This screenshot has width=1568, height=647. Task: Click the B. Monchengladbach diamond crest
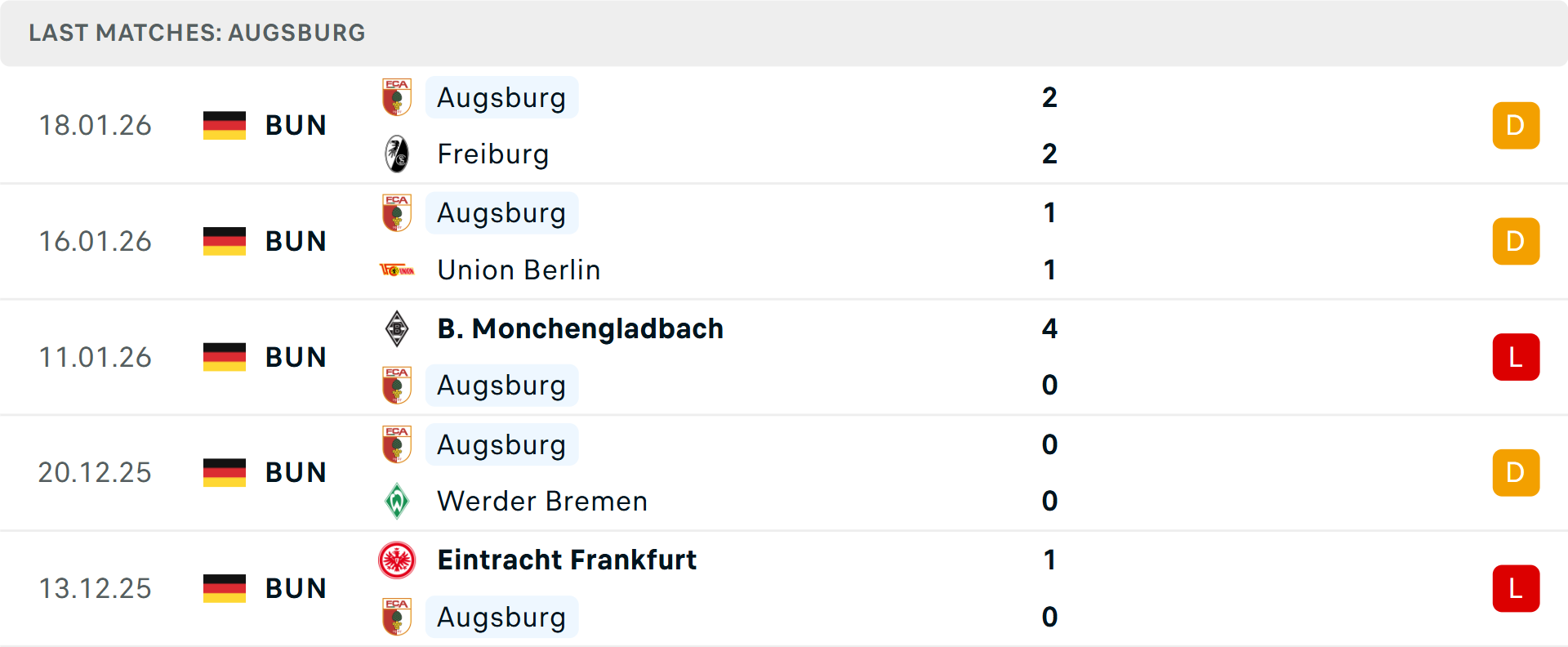[x=397, y=328]
